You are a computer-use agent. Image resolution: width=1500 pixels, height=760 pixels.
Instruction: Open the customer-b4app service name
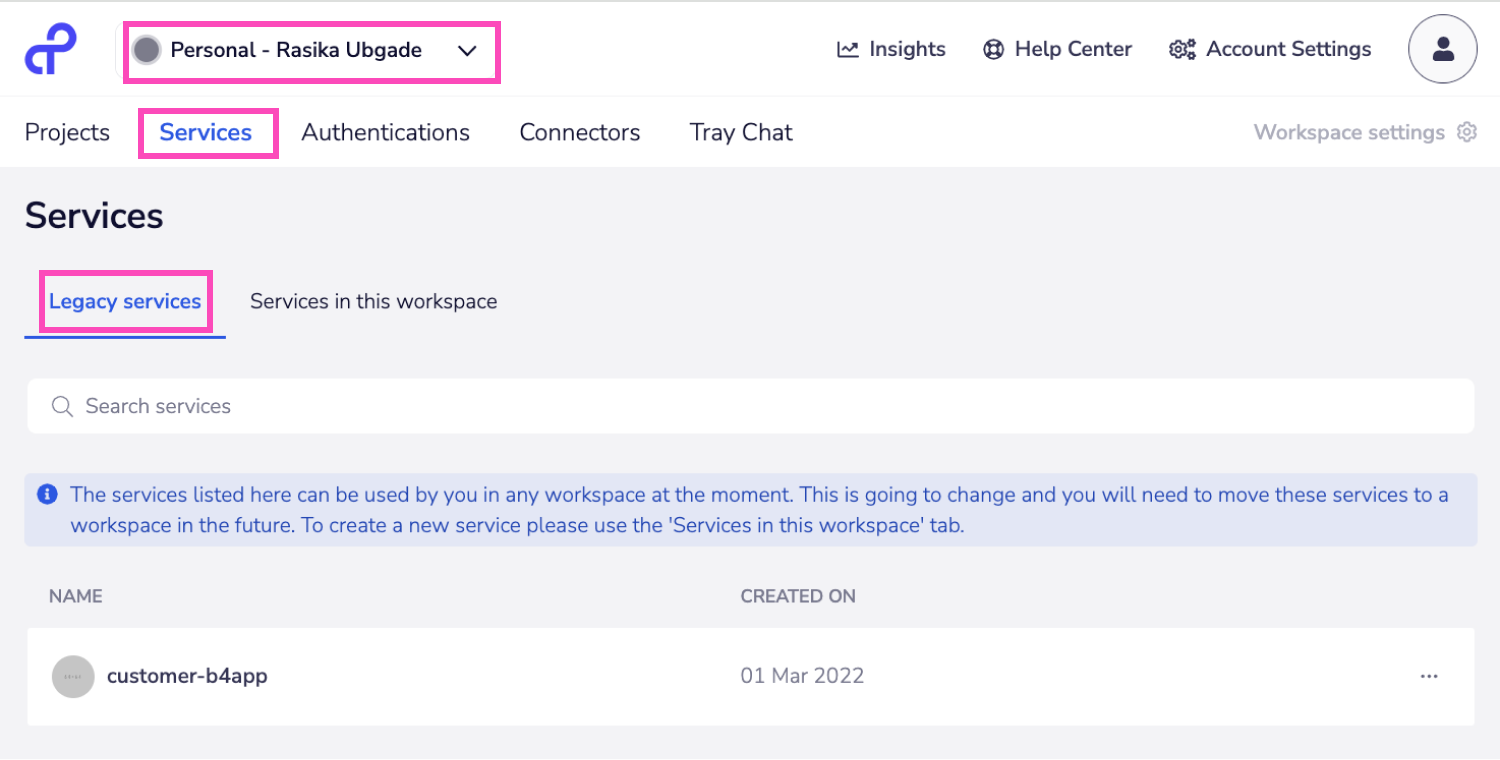187,676
